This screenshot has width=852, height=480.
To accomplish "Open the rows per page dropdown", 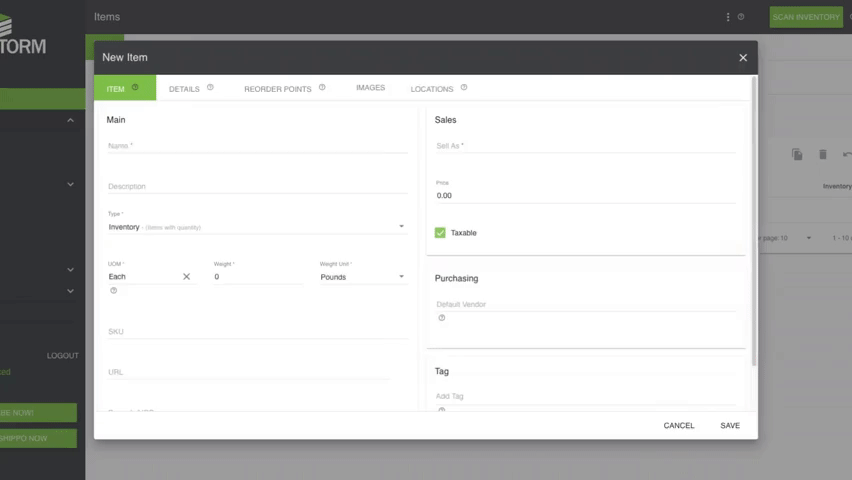I will click(809, 238).
